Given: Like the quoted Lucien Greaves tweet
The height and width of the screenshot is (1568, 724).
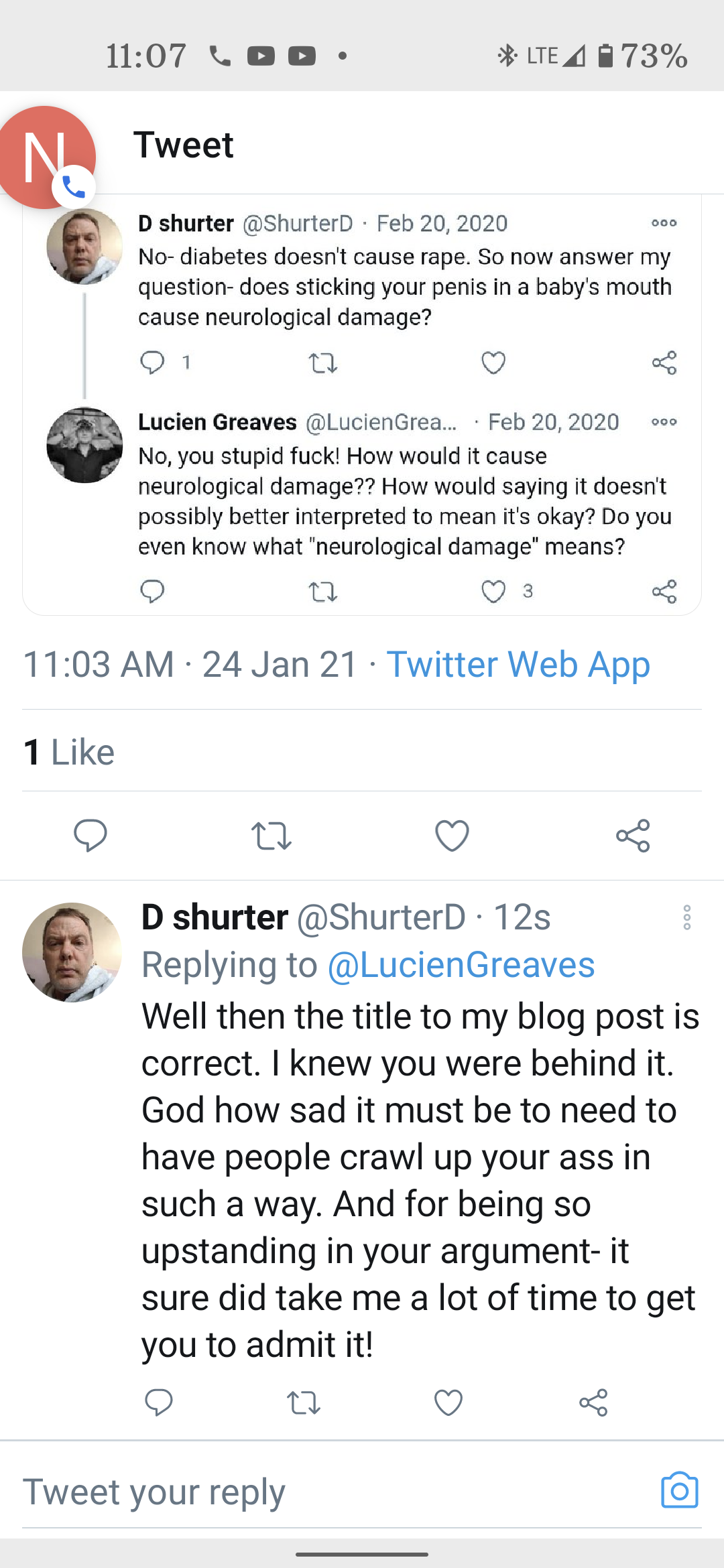Looking at the screenshot, I should click(x=493, y=592).
